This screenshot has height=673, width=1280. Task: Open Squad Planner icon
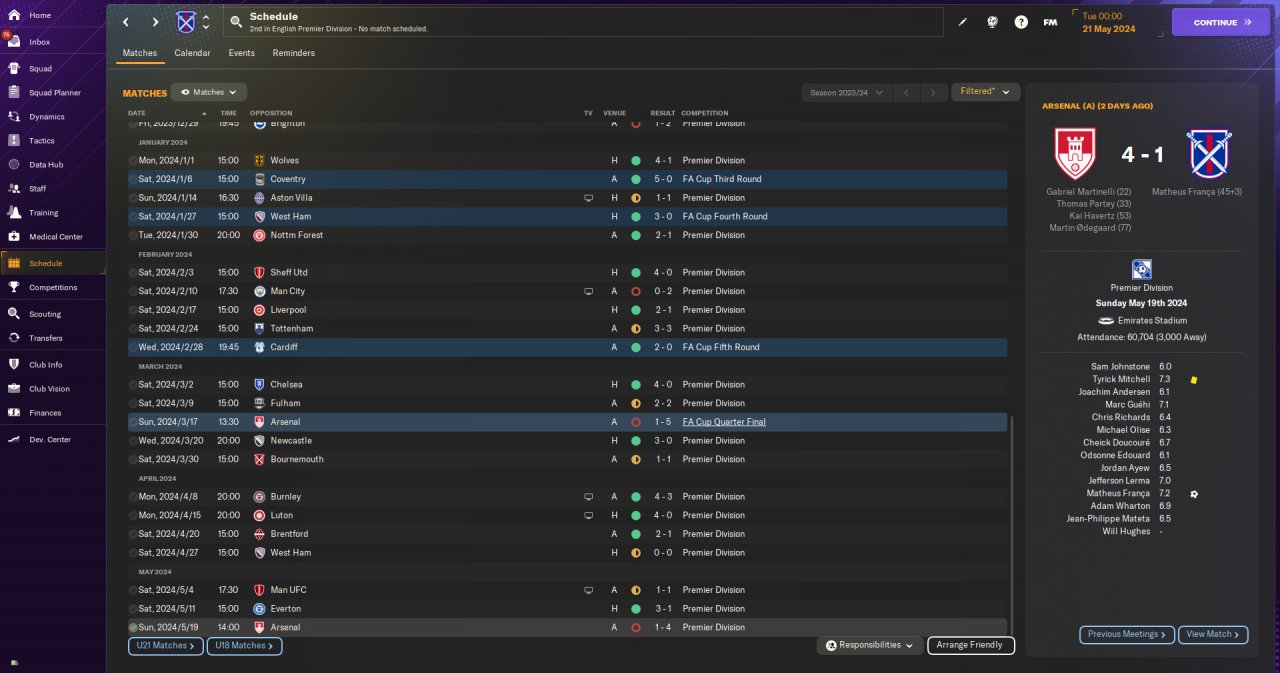tap(14, 93)
